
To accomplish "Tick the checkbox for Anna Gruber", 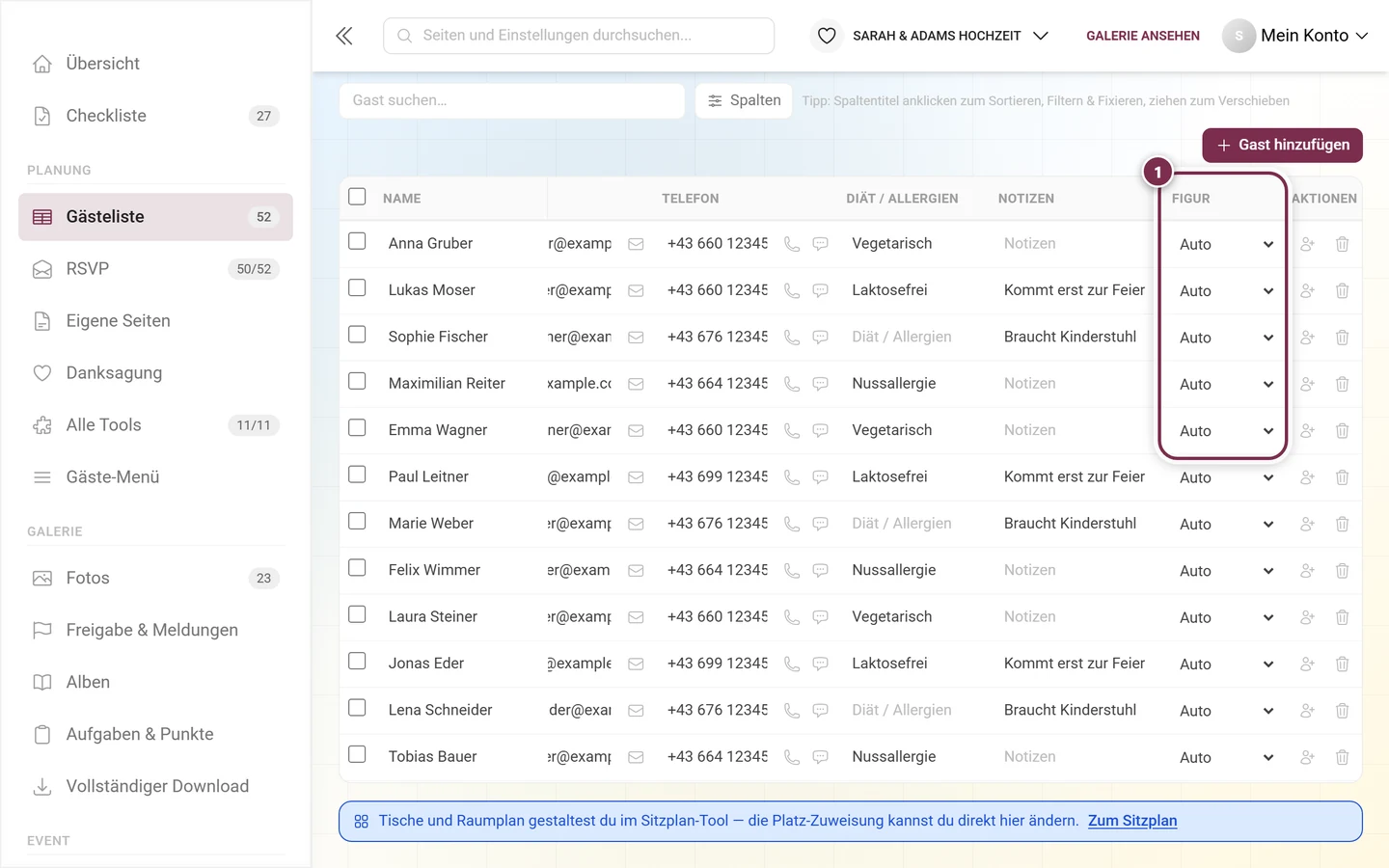I will [x=357, y=241].
